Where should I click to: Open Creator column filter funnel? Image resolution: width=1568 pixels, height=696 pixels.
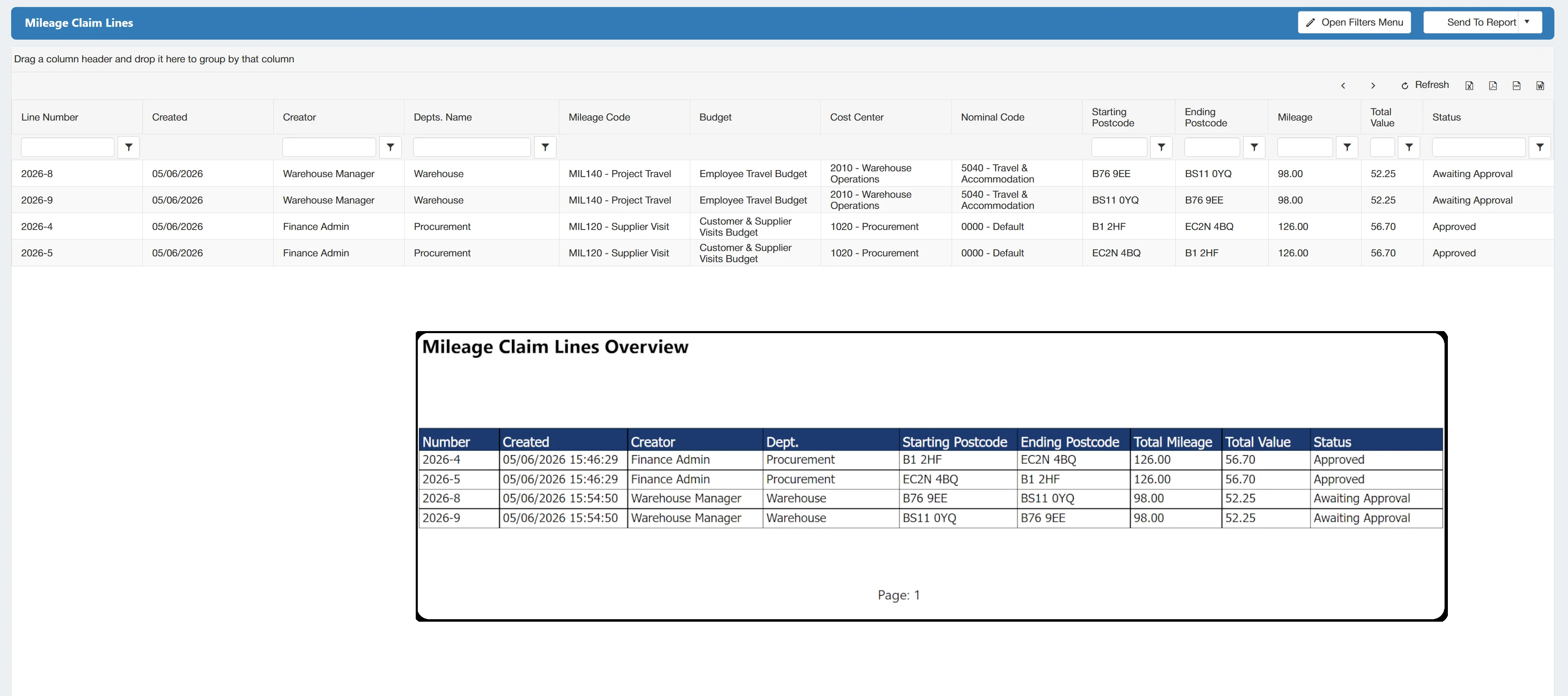pyautogui.click(x=390, y=147)
